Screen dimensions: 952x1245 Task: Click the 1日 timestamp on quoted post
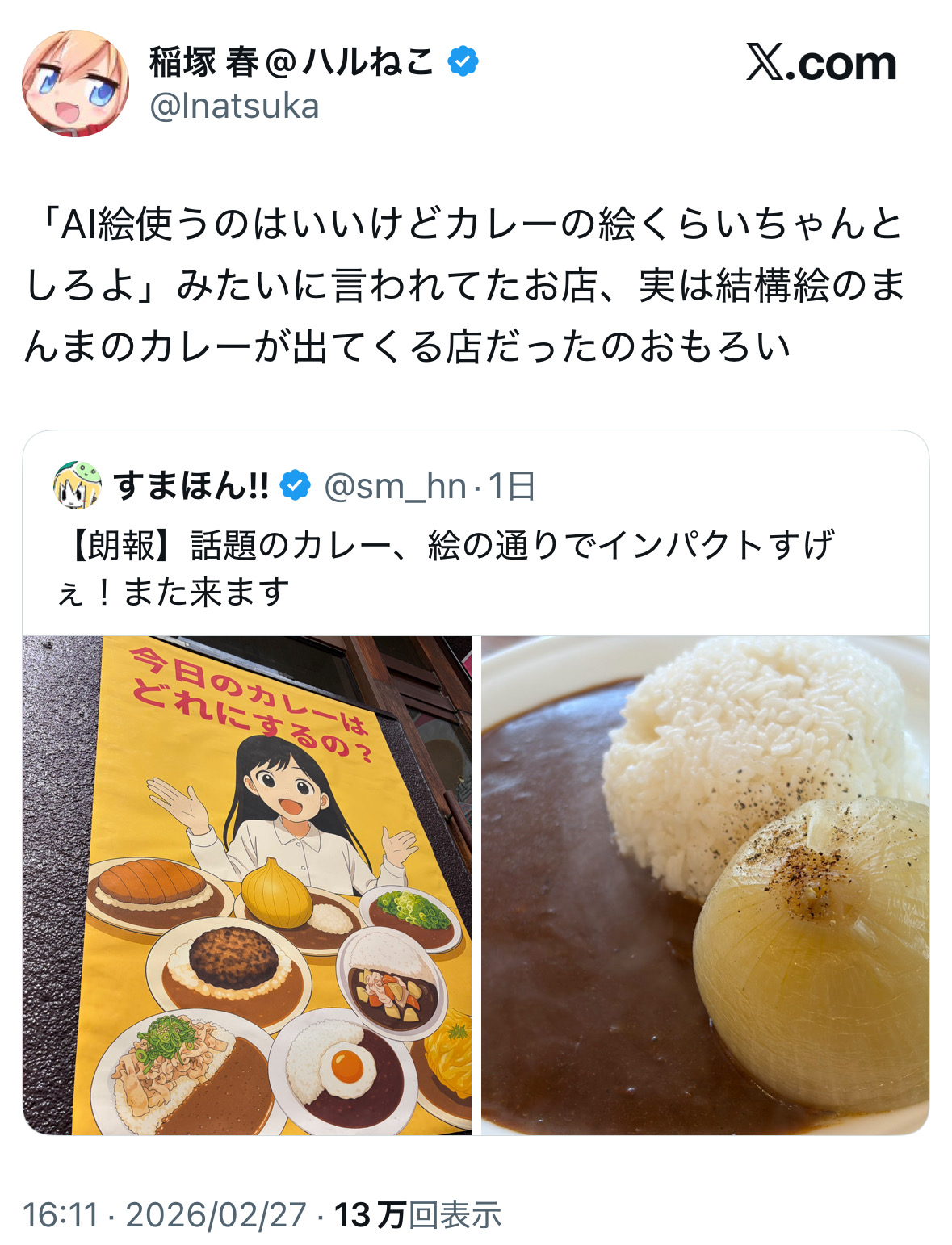[x=512, y=486]
